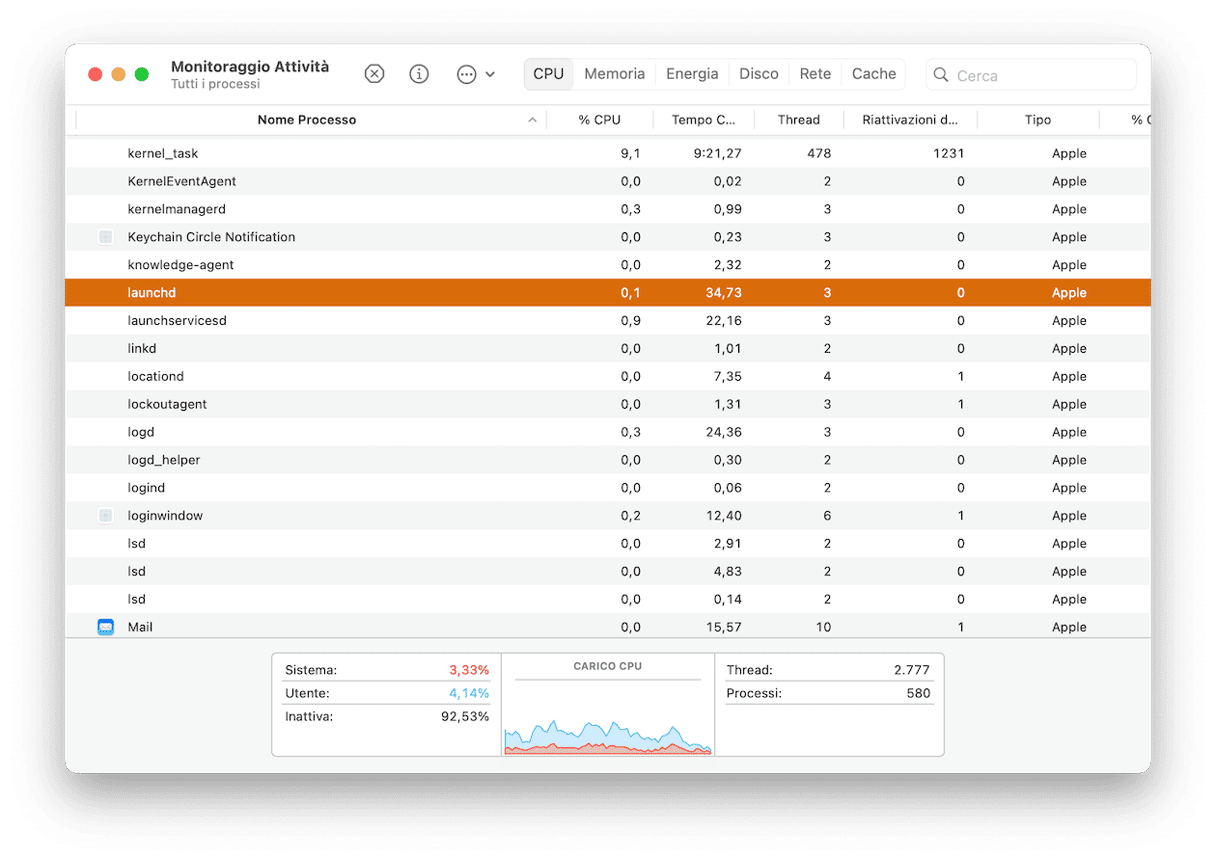Viewport: 1216px width, 859px height.
Task: Select the logd_helper process
Action: [x=608, y=460]
